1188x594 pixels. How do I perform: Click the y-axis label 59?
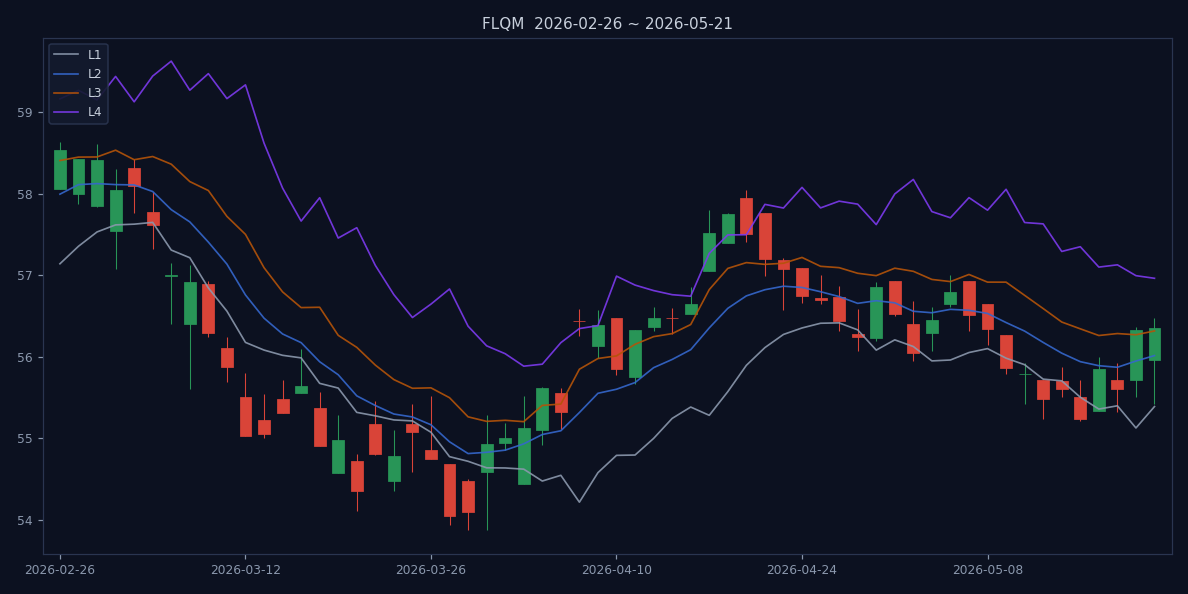pyautogui.click(x=25, y=113)
